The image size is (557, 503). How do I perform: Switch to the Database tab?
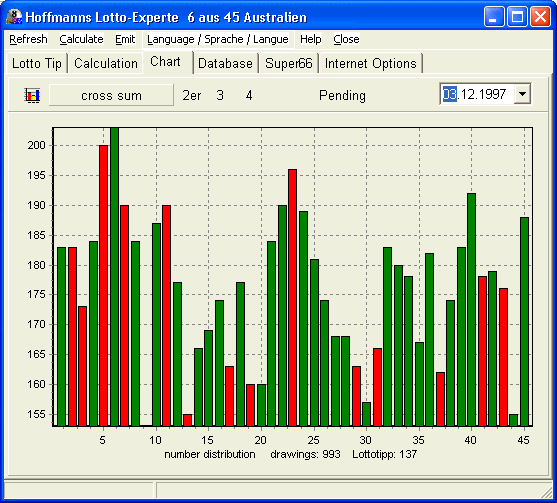[x=225, y=64]
